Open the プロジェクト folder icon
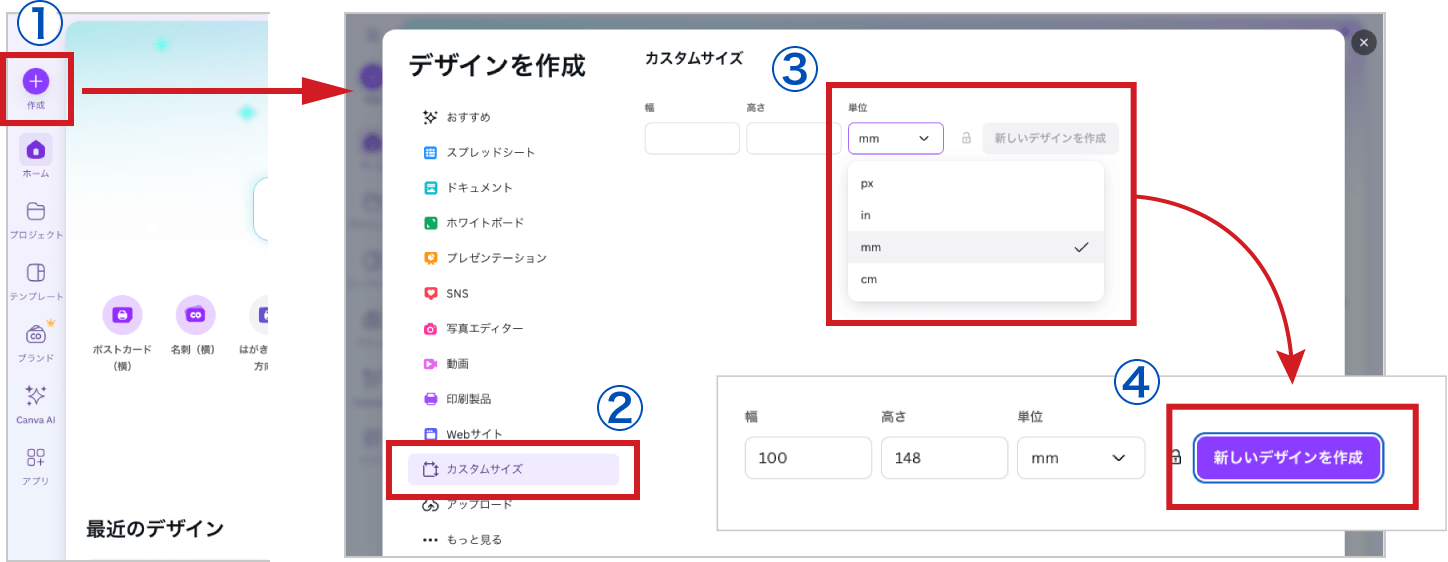Image resolution: width=1448 pixels, height=562 pixels. [36, 212]
